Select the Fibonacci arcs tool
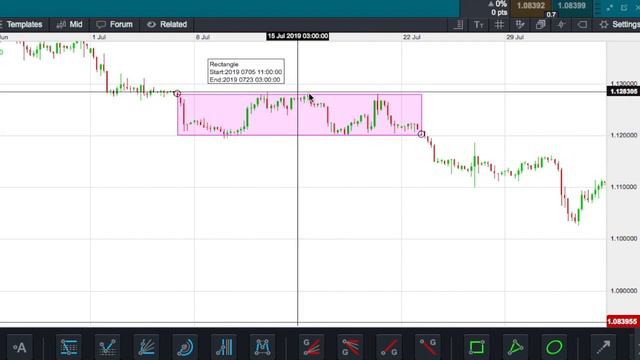Screen dimensions: 640x360 (185, 347)
